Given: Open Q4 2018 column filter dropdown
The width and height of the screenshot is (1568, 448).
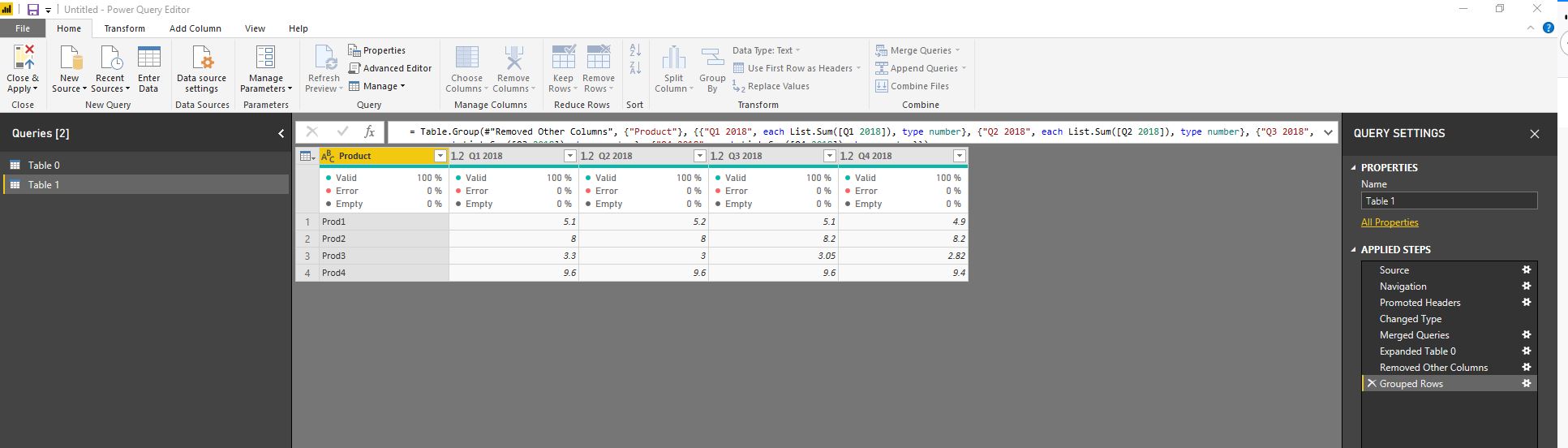Looking at the screenshot, I should click(960, 156).
